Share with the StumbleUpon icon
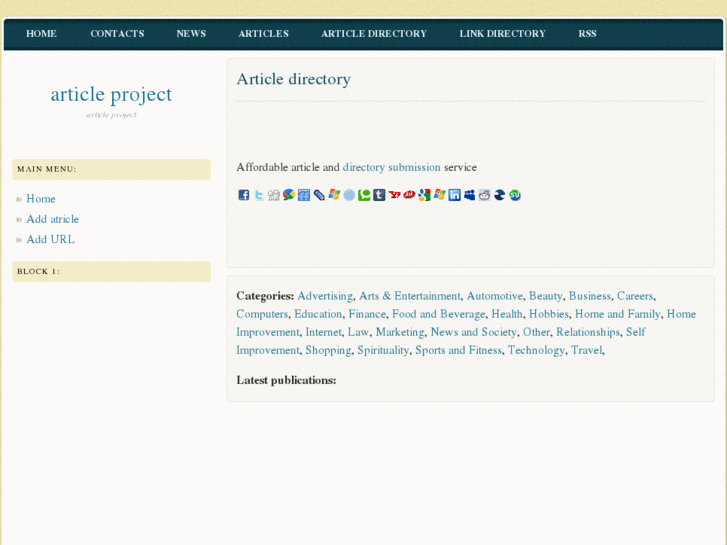727x545 pixels. pos(515,195)
